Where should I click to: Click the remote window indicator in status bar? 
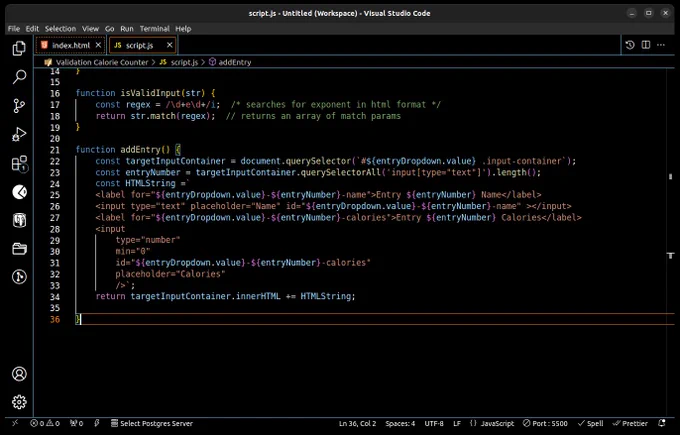tap(15, 423)
